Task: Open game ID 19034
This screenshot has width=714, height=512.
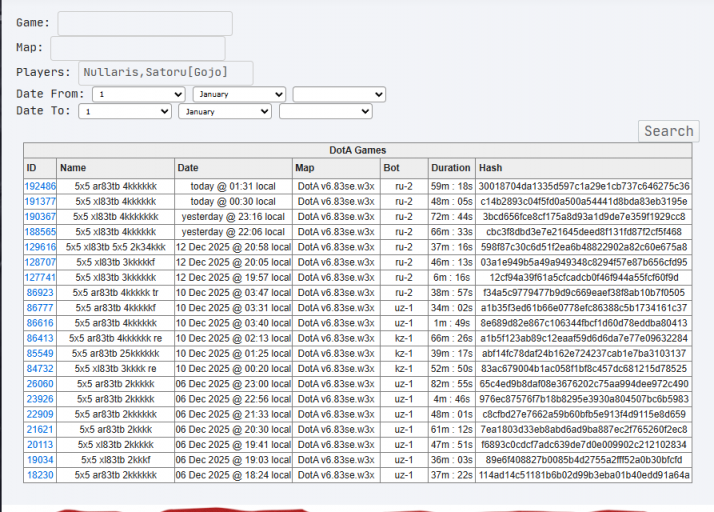Action: pyautogui.click(x=40, y=460)
